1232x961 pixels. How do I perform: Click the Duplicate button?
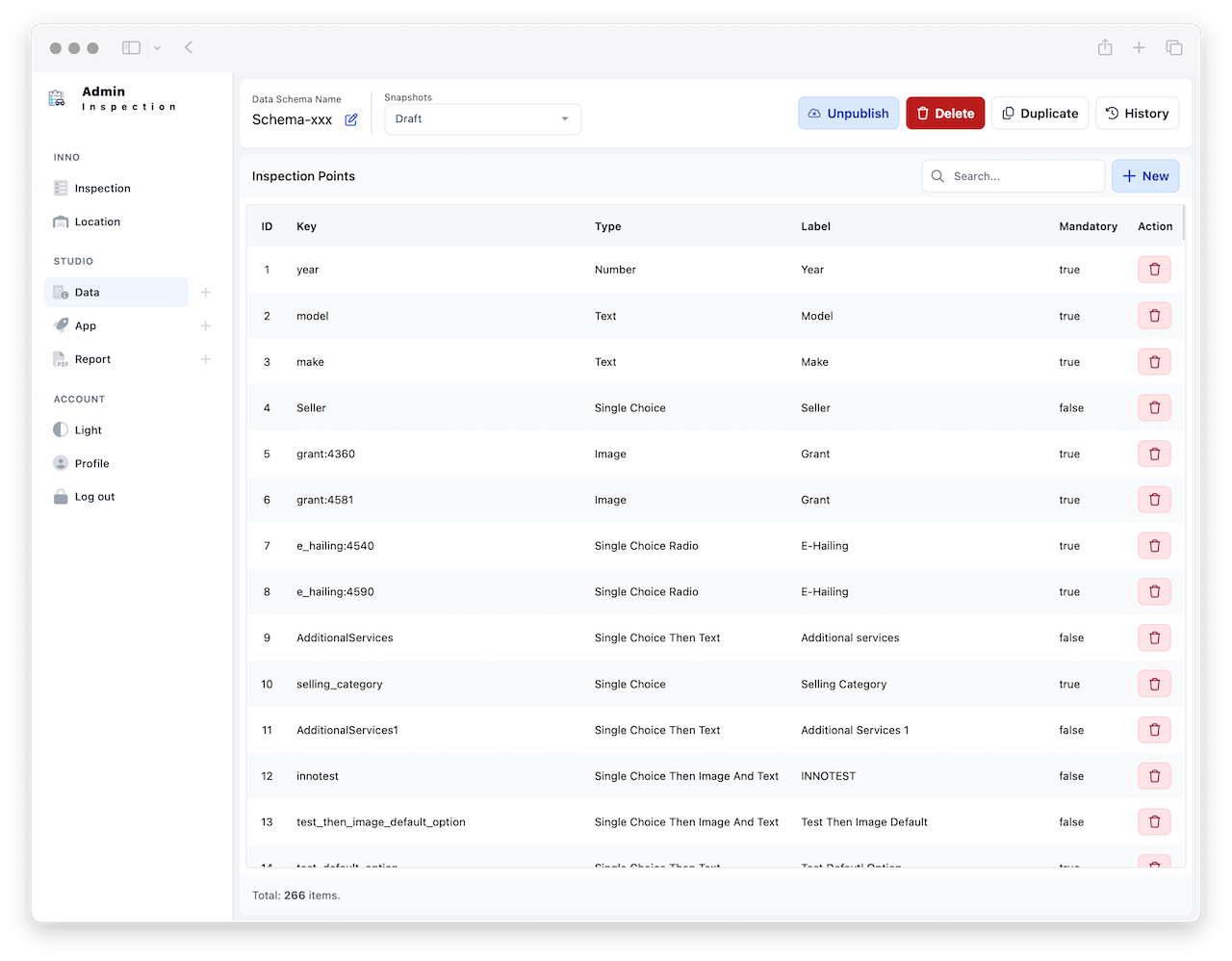1039,114
